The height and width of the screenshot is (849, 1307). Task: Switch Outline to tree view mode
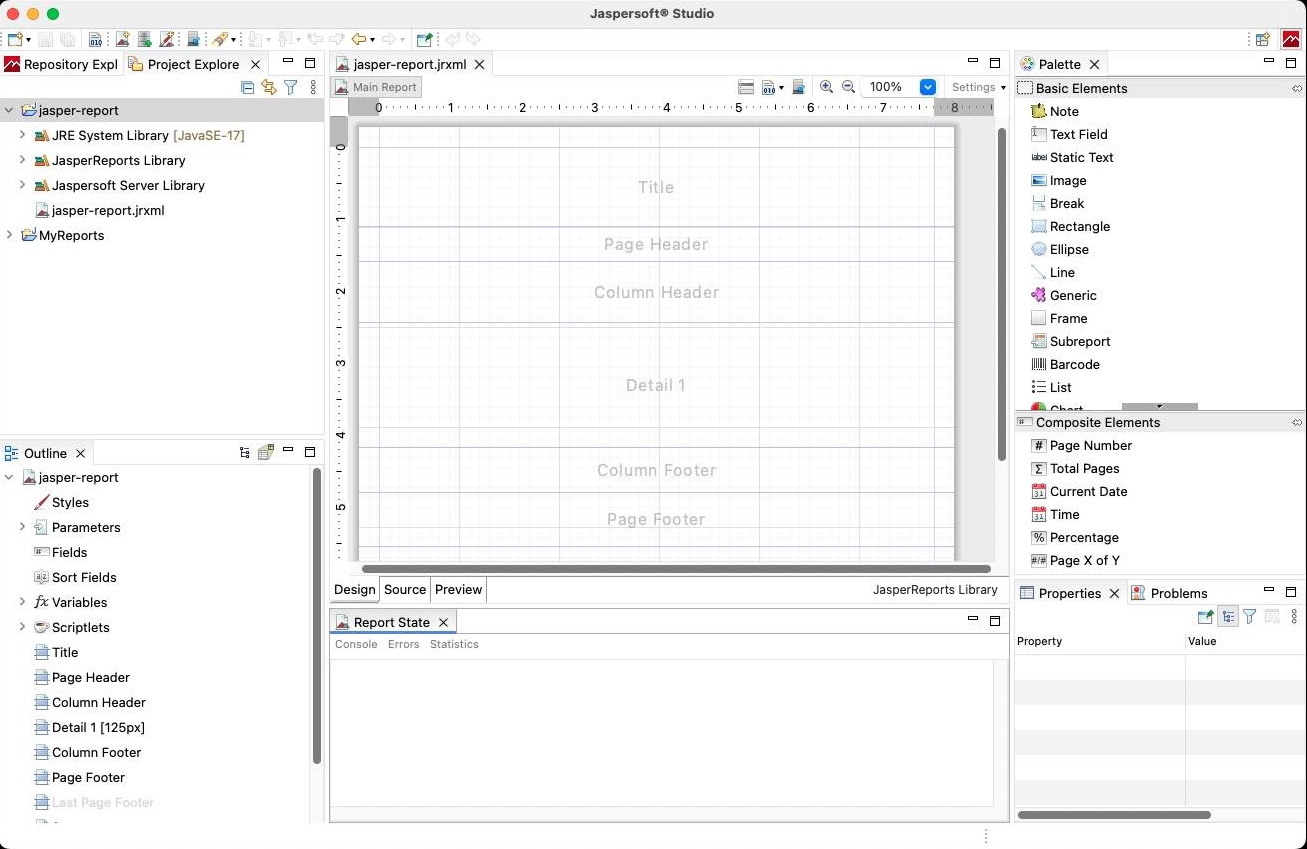[244, 453]
